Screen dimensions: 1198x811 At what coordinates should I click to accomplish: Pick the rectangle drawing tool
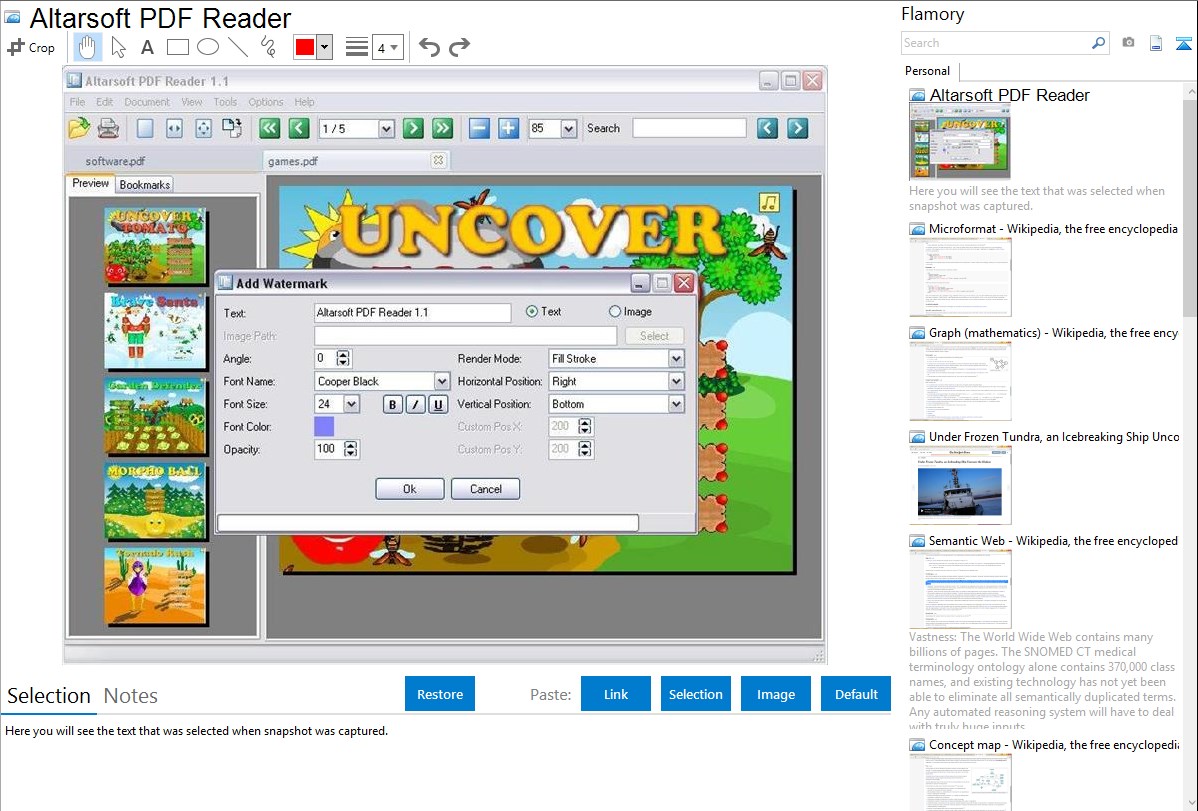click(177, 47)
